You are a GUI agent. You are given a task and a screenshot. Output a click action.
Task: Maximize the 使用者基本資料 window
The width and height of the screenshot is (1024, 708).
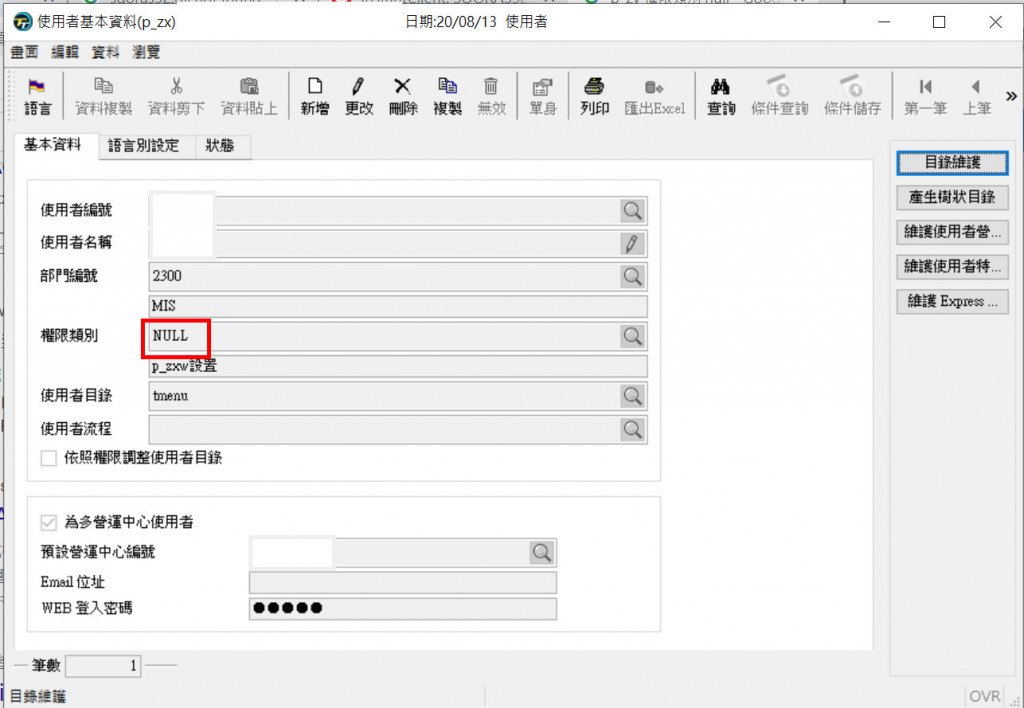939,22
